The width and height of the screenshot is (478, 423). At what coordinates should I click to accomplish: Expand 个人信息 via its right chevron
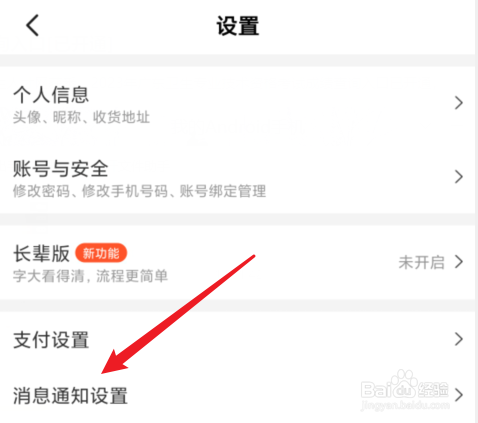pyautogui.click(x=459, y=103)
